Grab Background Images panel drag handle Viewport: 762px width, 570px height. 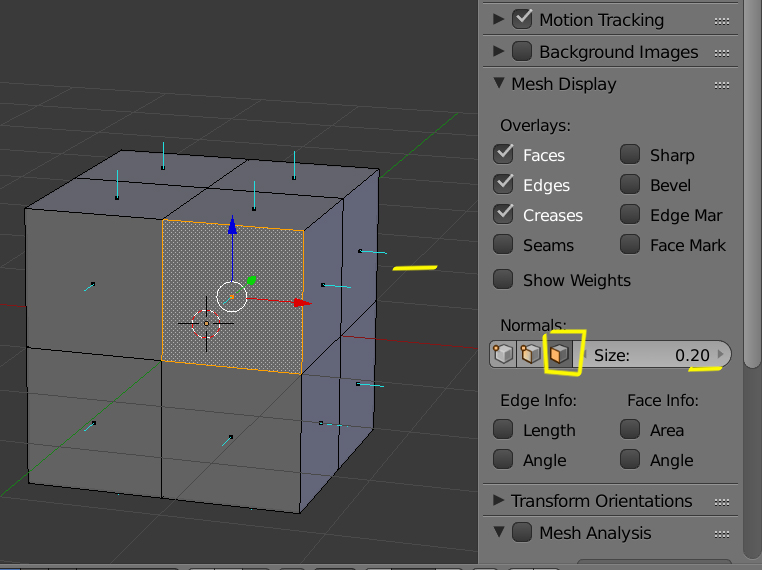(x=722, y=53)
